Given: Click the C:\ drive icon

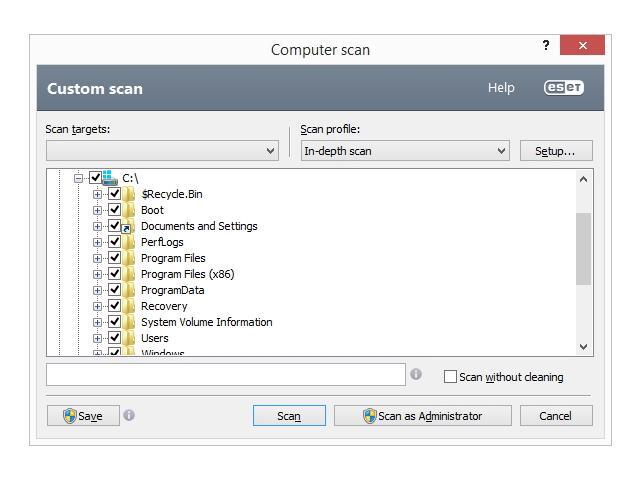Looking at the screenshot, I should click(110, 178).
